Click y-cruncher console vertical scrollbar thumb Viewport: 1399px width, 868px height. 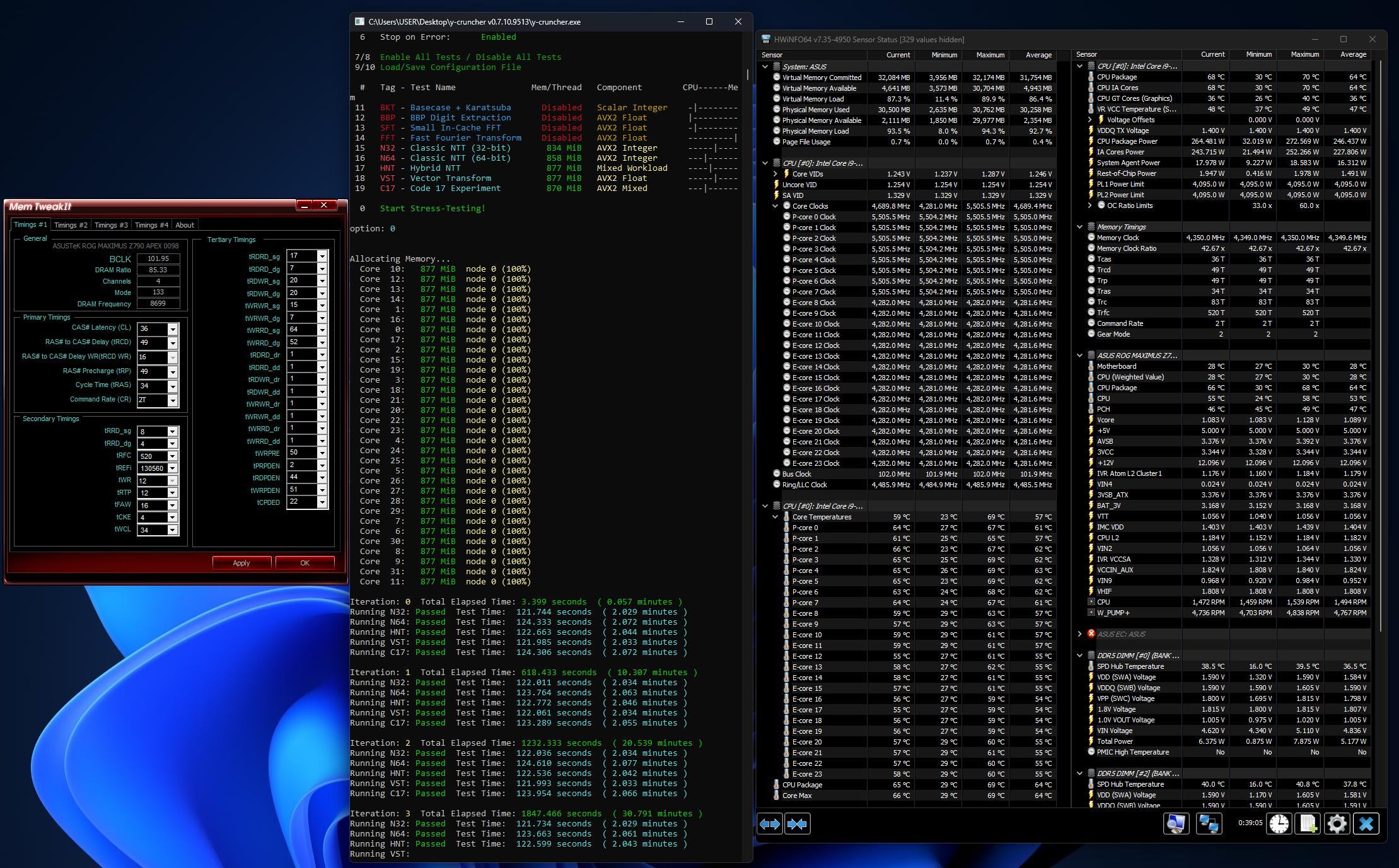tap(748, 74)
